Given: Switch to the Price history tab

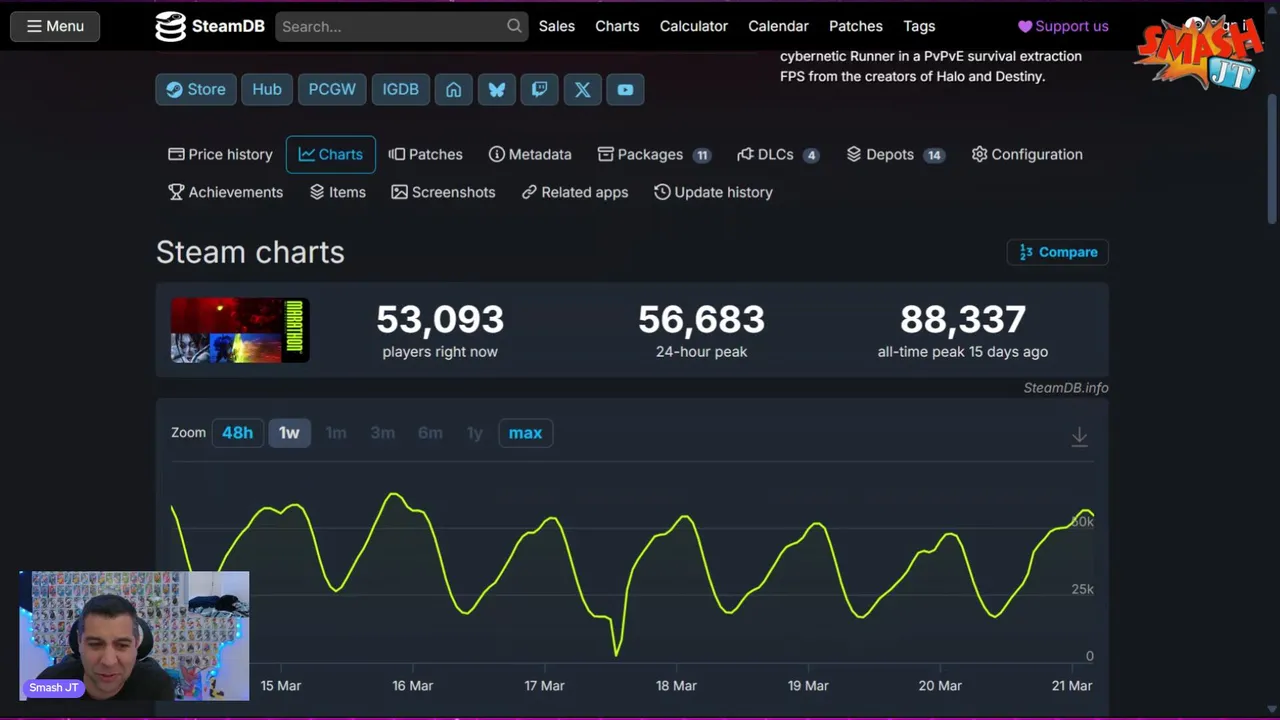Looking at the screenshot, I should (220, 154).
